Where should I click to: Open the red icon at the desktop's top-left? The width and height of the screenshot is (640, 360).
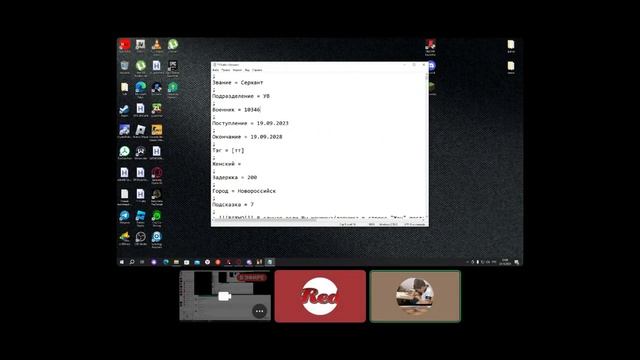(124, 44)
